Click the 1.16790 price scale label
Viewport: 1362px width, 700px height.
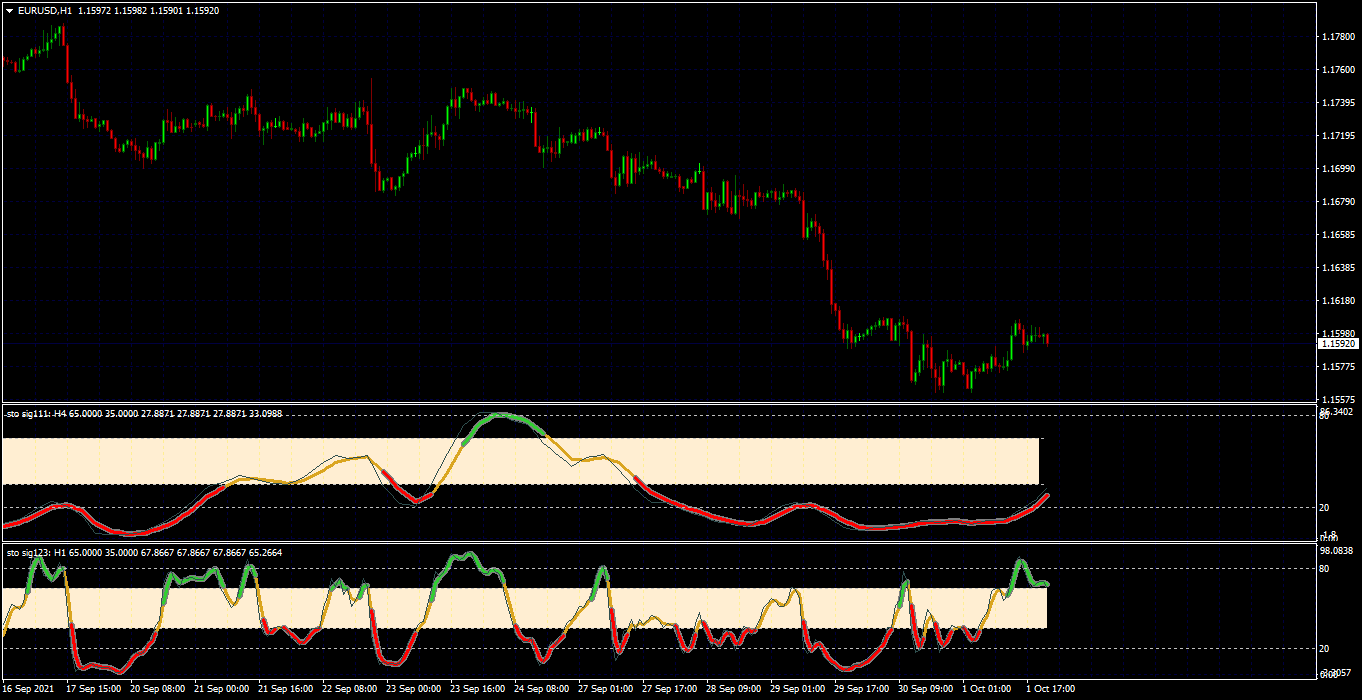click(1338, 202)
